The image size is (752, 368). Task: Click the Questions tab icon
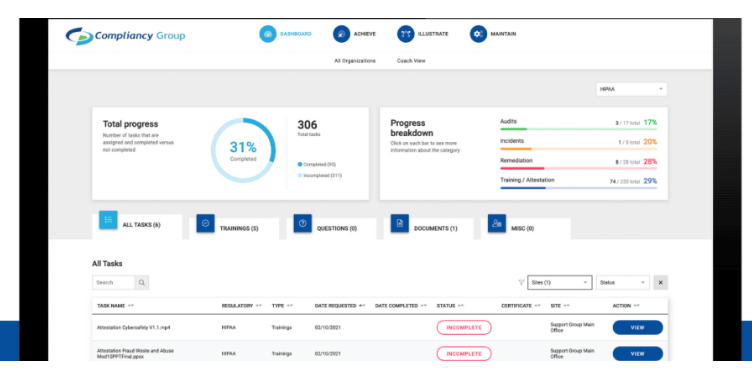click(303, 224)
